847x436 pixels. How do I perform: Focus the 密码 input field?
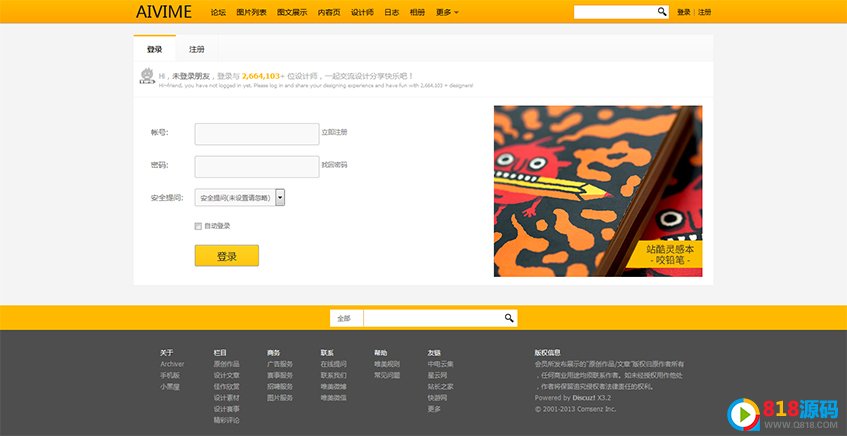click(257, 167)
